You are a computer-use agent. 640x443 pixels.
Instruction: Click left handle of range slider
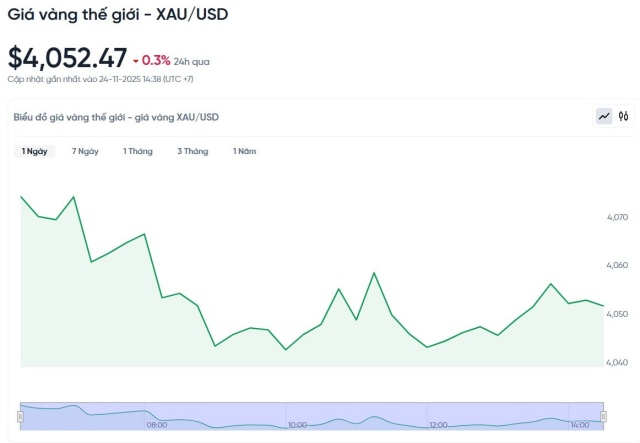[20, 415]
